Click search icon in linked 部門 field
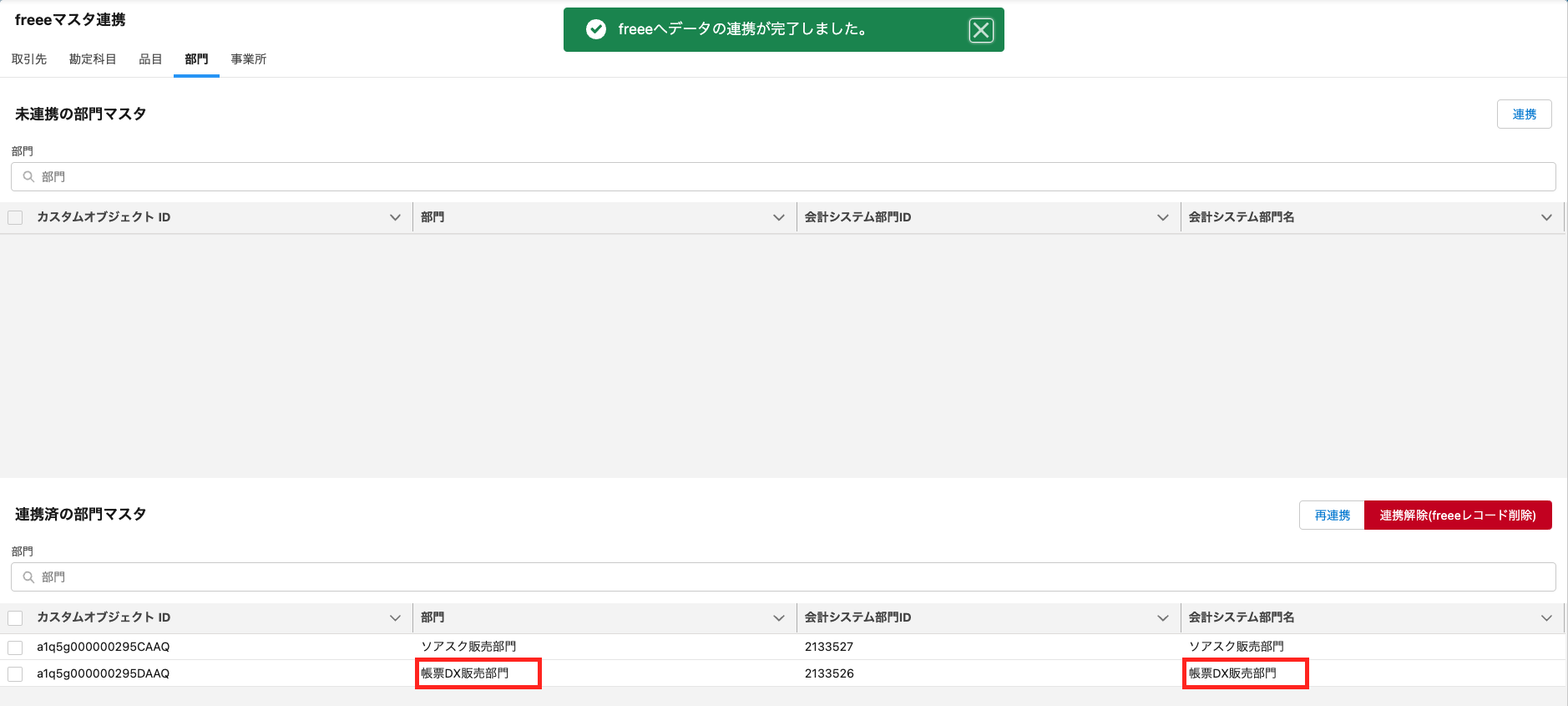 28,577
